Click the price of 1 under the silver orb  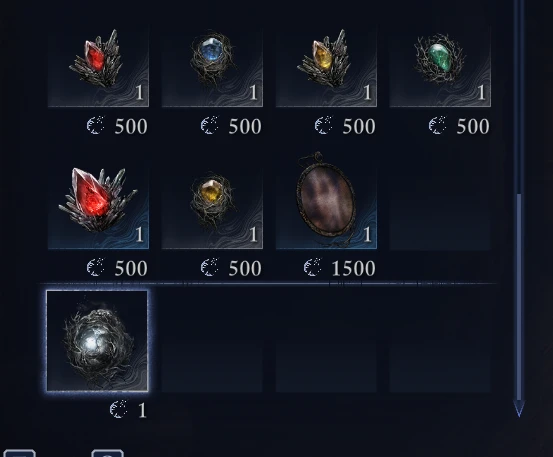[142, 410]
